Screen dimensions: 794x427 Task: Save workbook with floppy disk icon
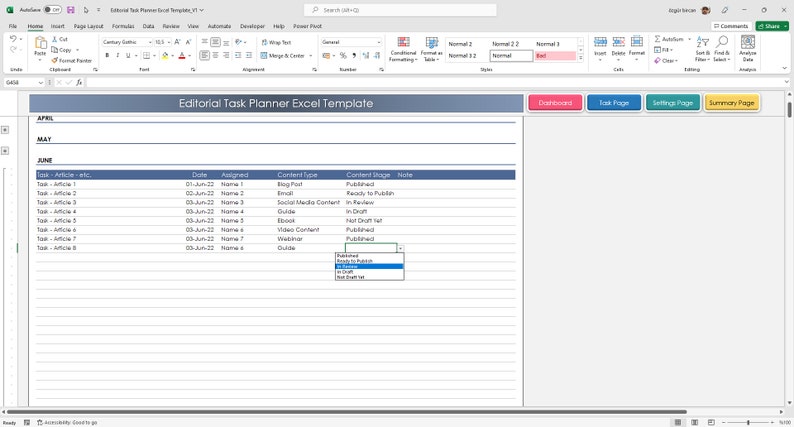(x=70, y=10)
